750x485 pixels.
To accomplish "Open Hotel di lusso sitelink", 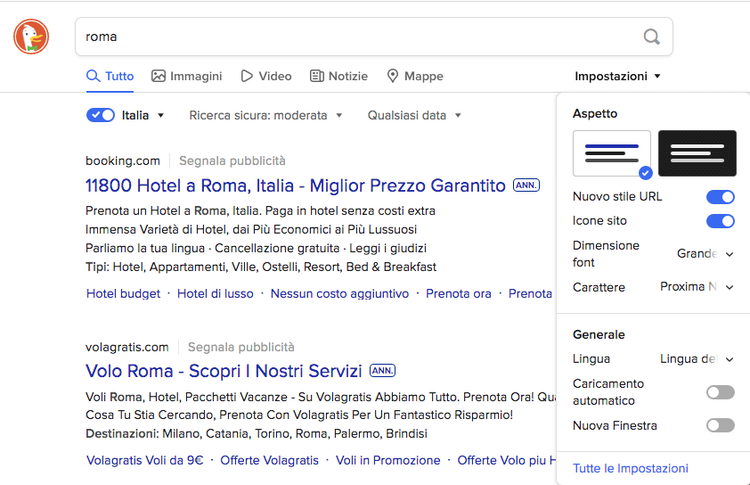I will [x=215, y=294].
